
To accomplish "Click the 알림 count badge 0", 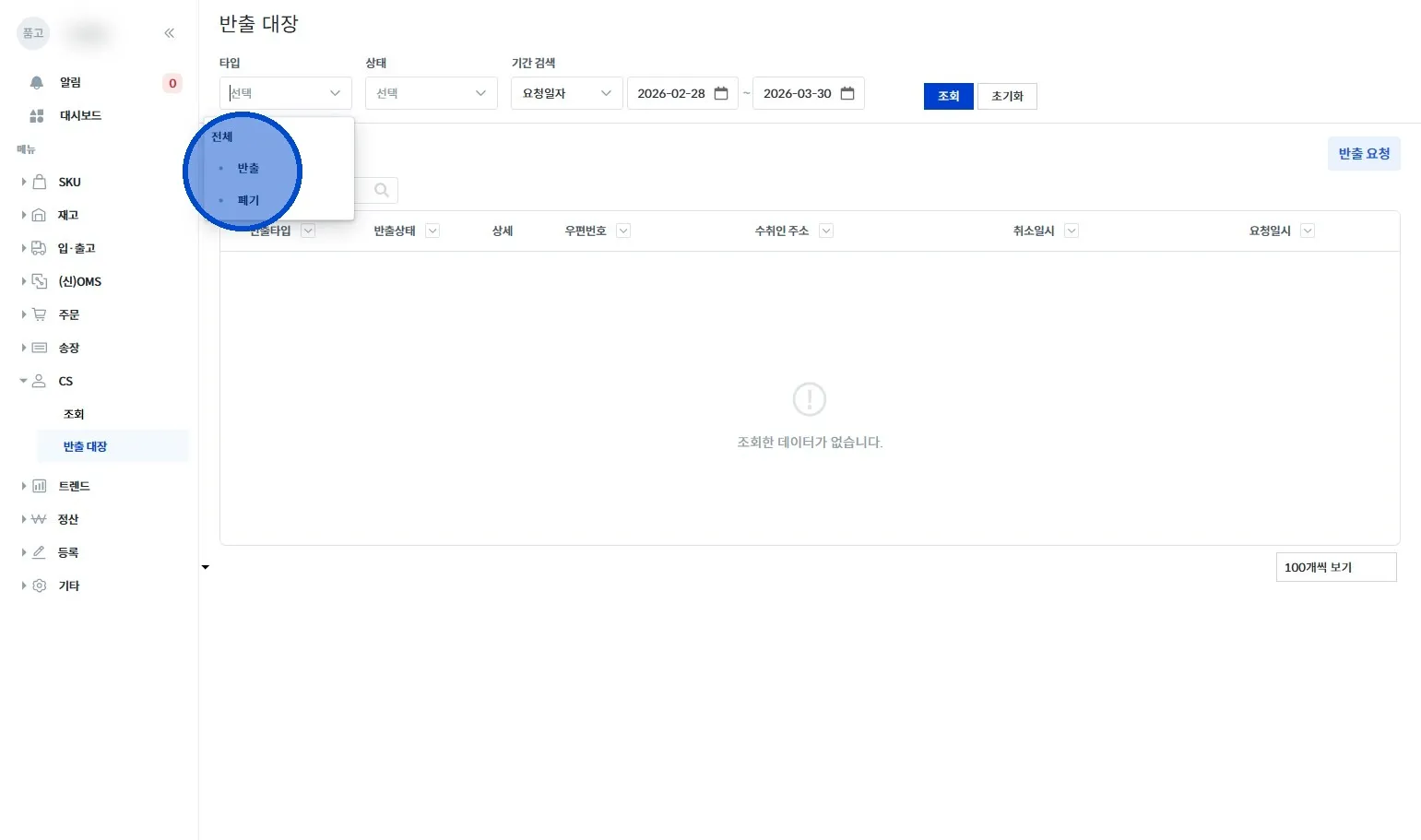I will click(172, 83).
